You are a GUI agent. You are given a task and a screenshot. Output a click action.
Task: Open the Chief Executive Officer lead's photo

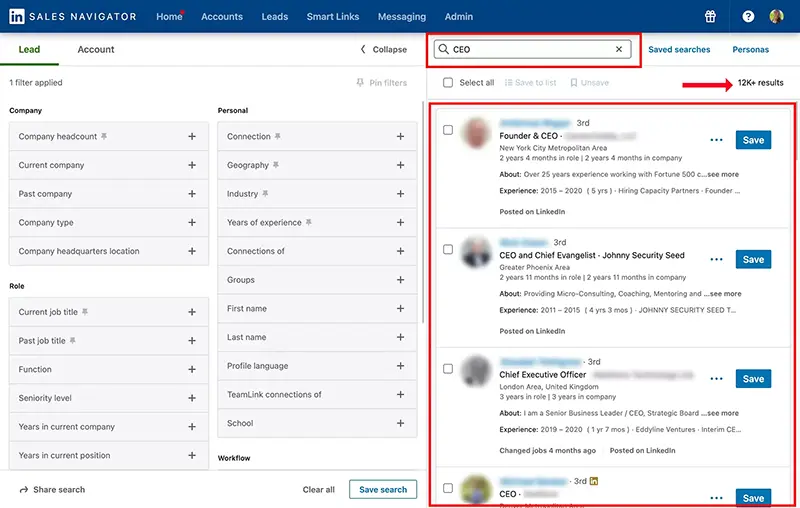click(x=476, y=371)
